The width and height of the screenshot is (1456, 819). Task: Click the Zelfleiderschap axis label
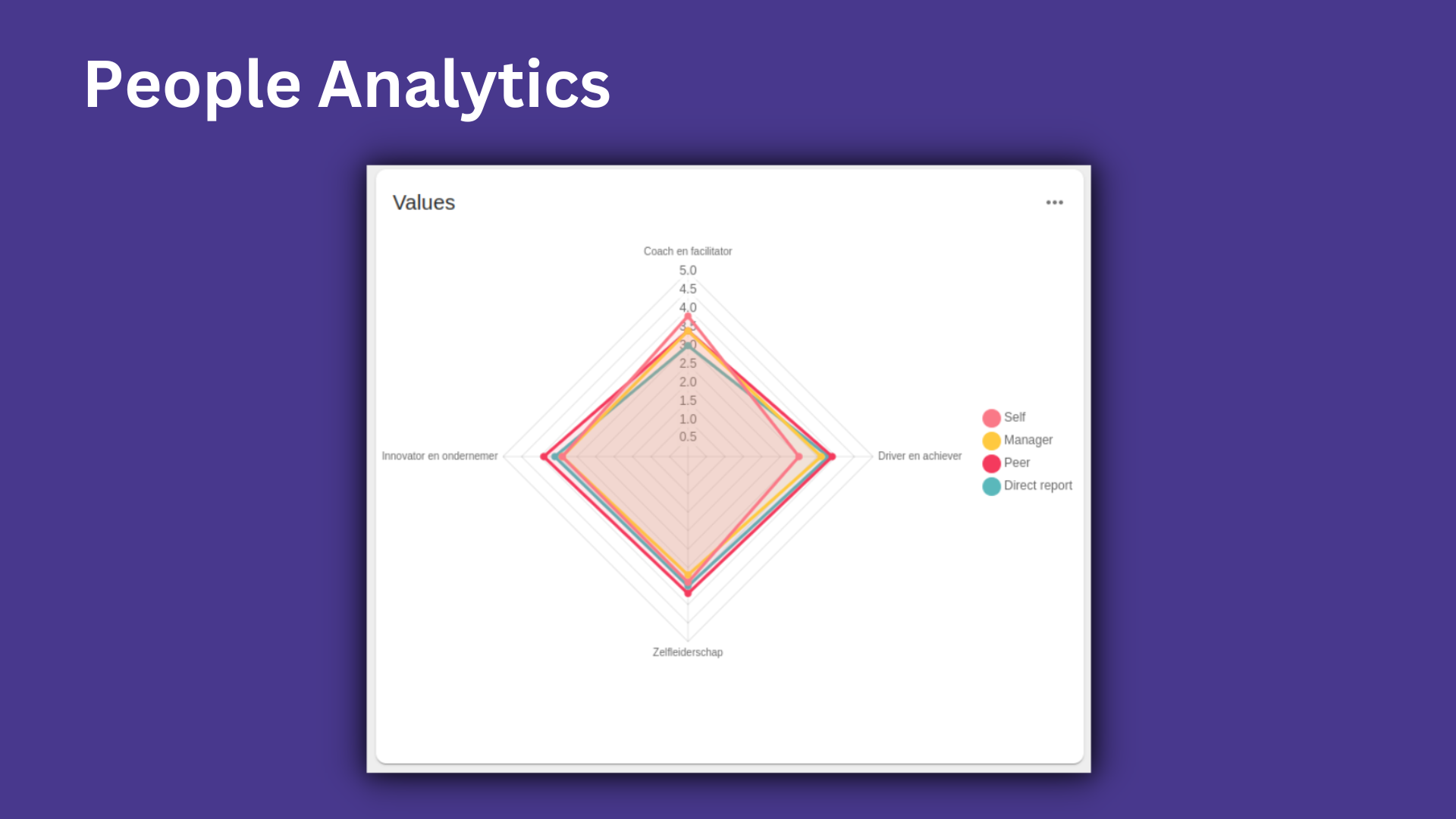pos(687,652)
